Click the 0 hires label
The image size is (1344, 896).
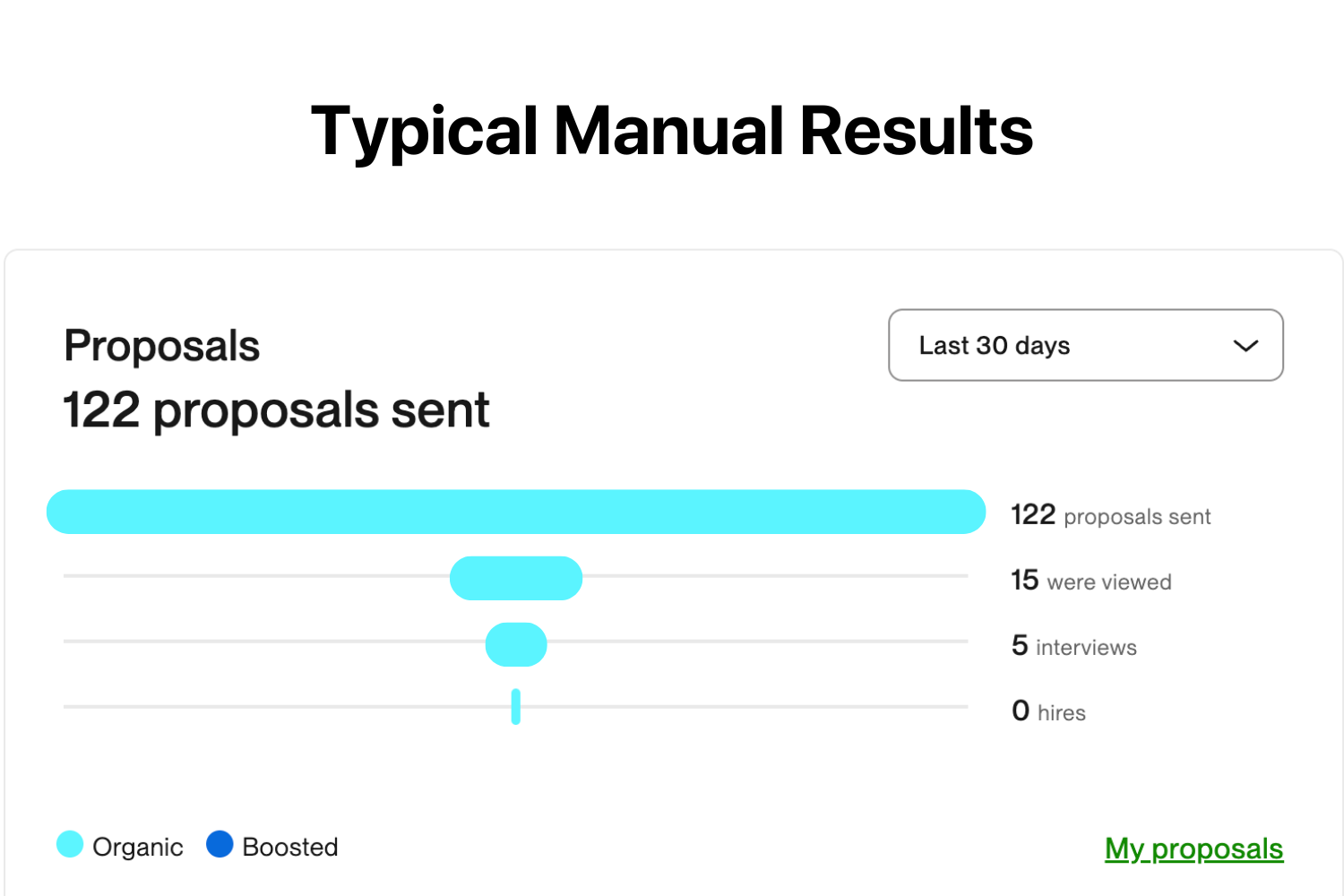(x=1048, y=711)
